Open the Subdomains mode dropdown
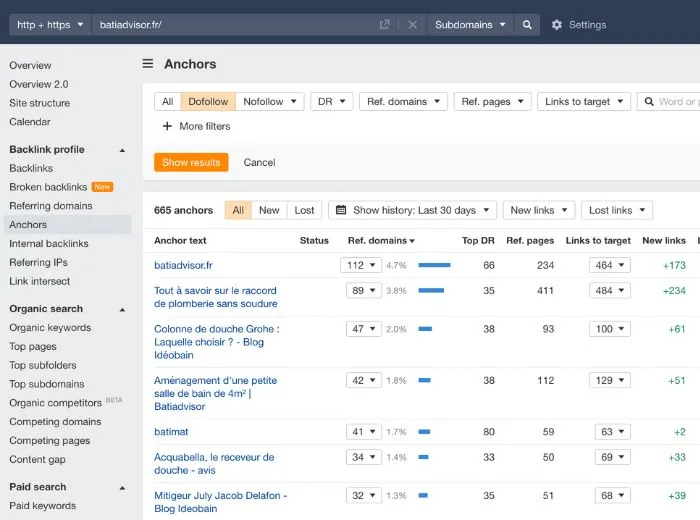 (x=470, y=25)
